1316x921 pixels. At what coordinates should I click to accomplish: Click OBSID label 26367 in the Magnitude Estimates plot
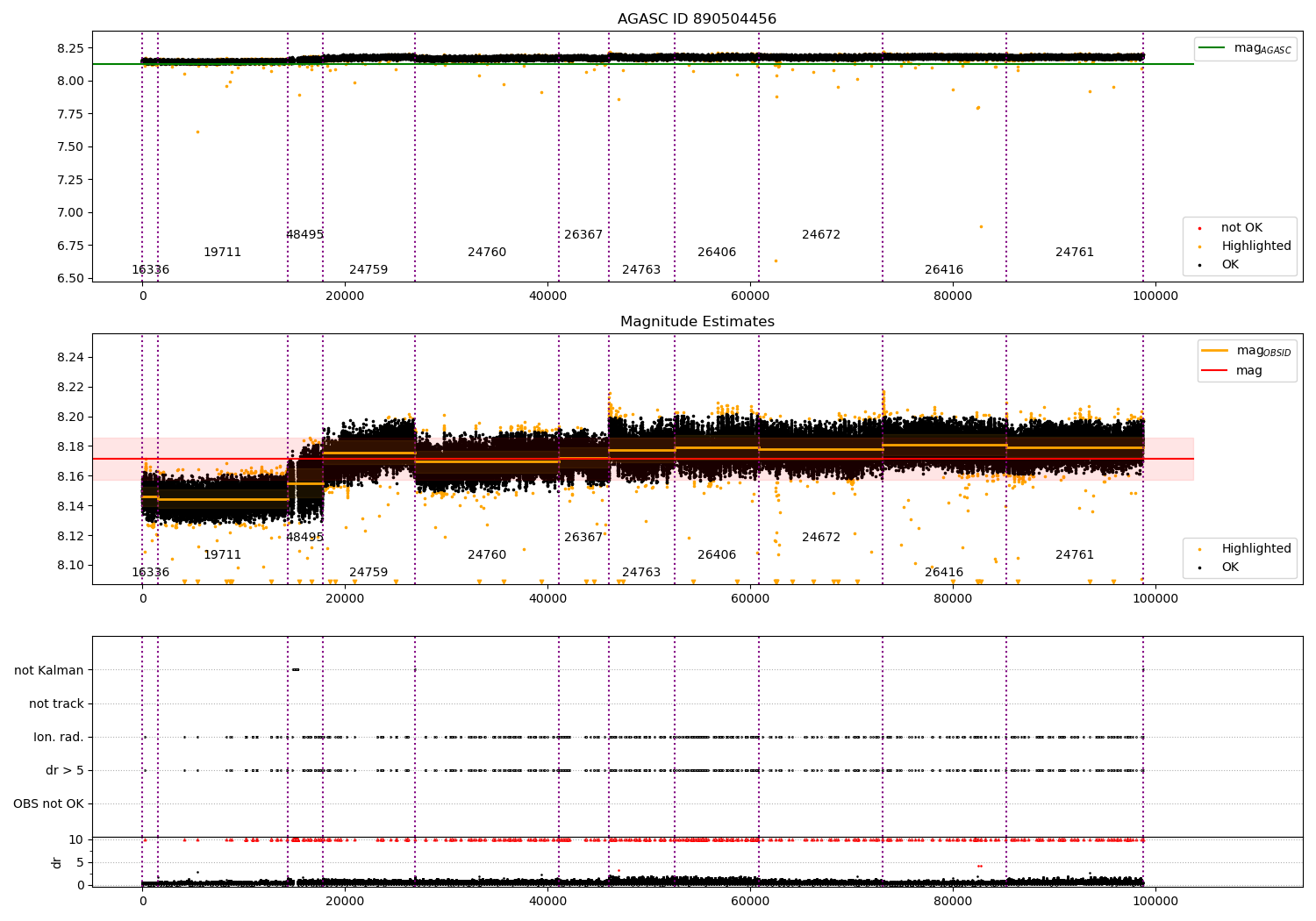coord(583,538)
